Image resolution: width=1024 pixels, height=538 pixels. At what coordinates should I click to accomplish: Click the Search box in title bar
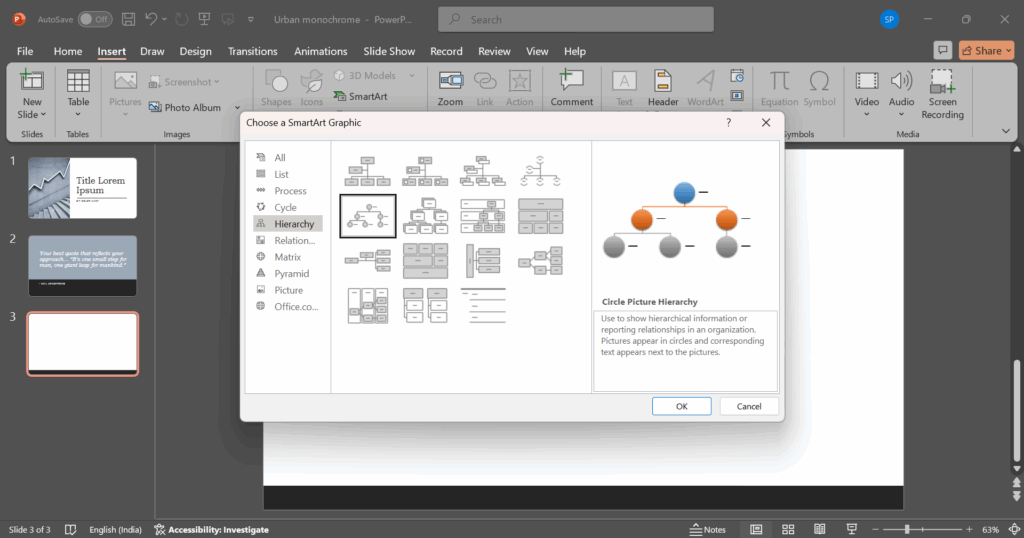(575, 19)
